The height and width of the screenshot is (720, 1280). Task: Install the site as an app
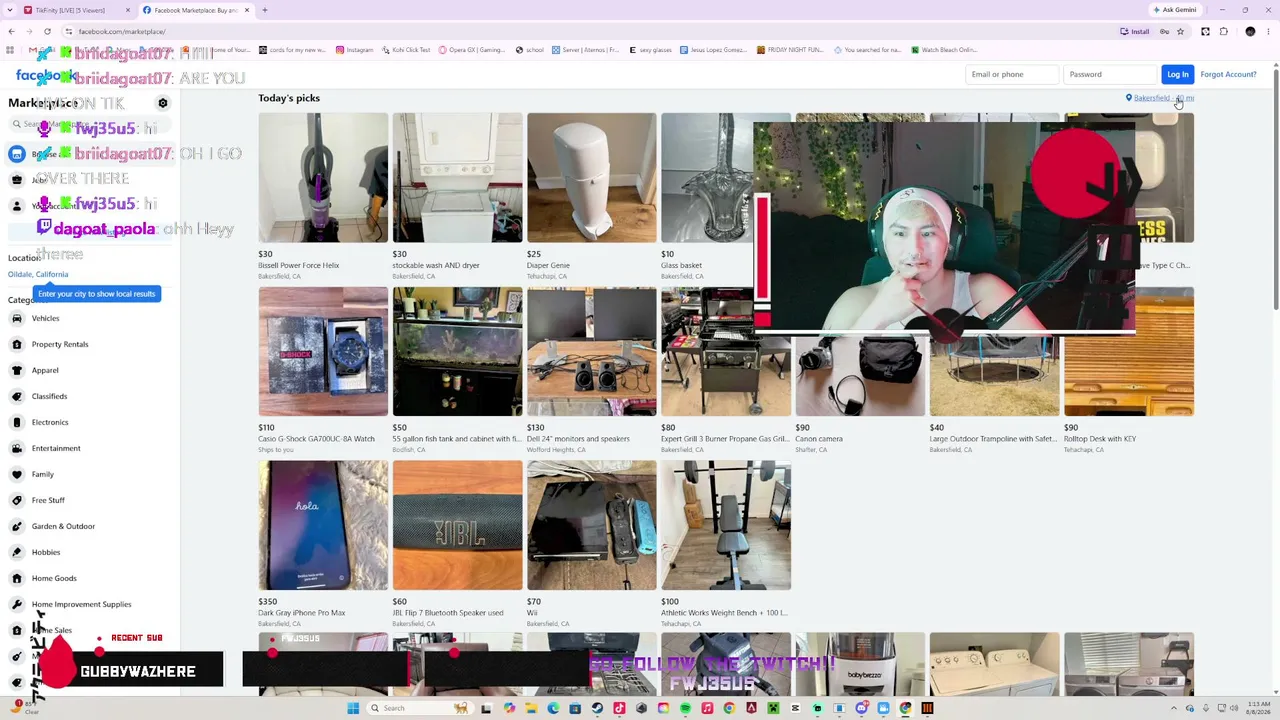[1135, 31]
